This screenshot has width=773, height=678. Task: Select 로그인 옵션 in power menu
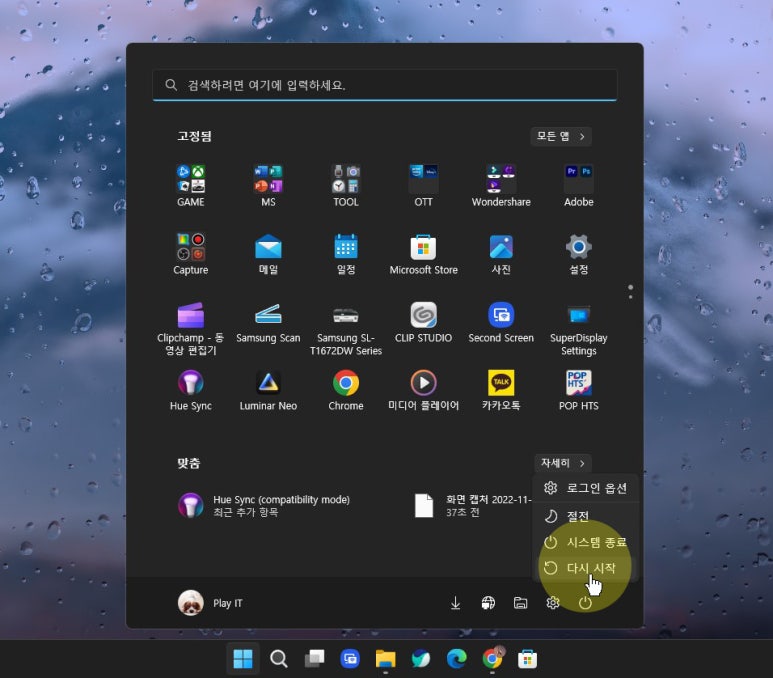(585, 488)
